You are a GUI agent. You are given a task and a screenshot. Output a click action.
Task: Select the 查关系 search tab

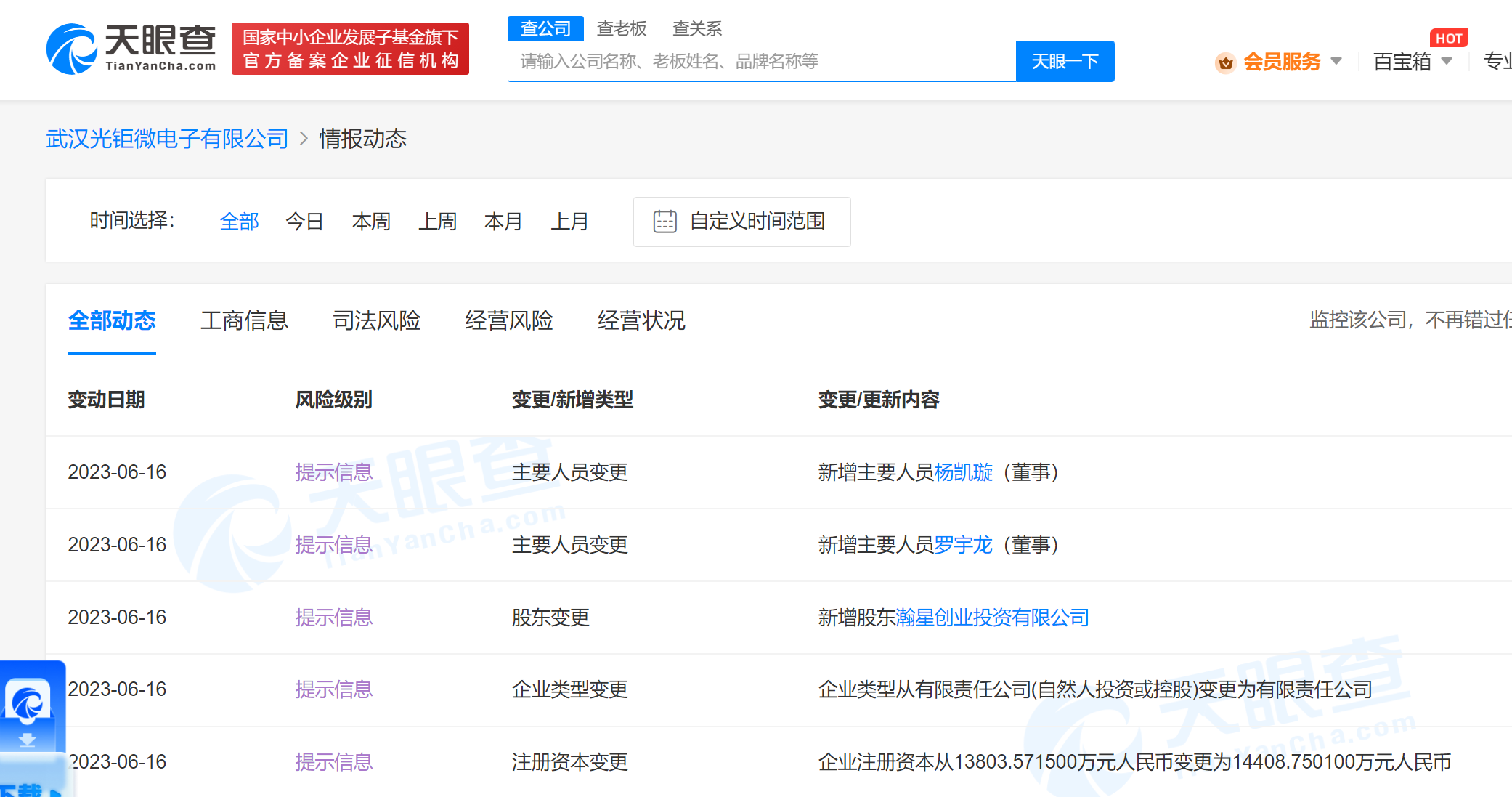coord(697,28)
